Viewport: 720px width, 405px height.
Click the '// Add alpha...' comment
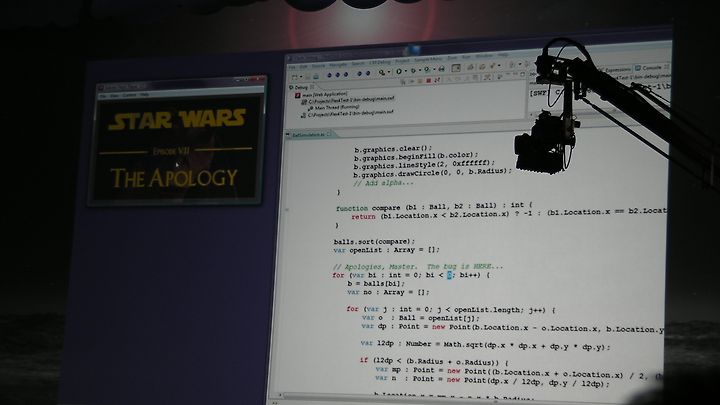[x=383, y=183]
